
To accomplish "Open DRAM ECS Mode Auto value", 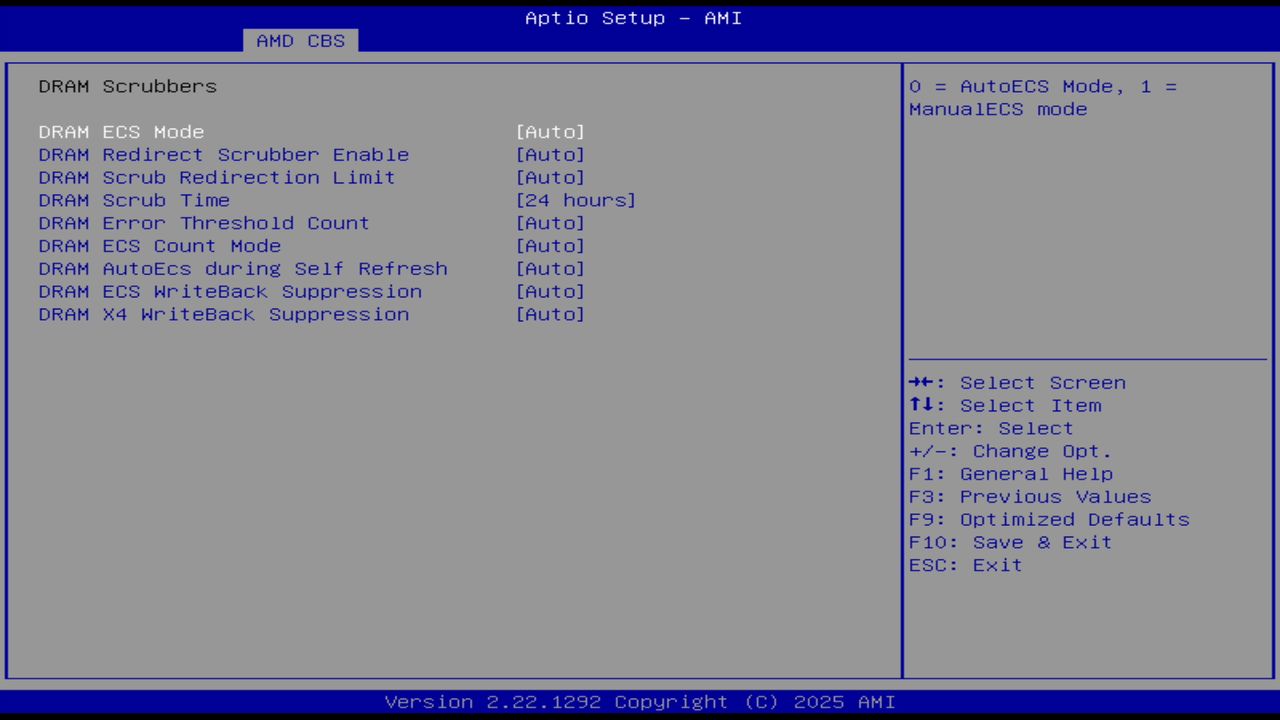I will click(550, 132).
